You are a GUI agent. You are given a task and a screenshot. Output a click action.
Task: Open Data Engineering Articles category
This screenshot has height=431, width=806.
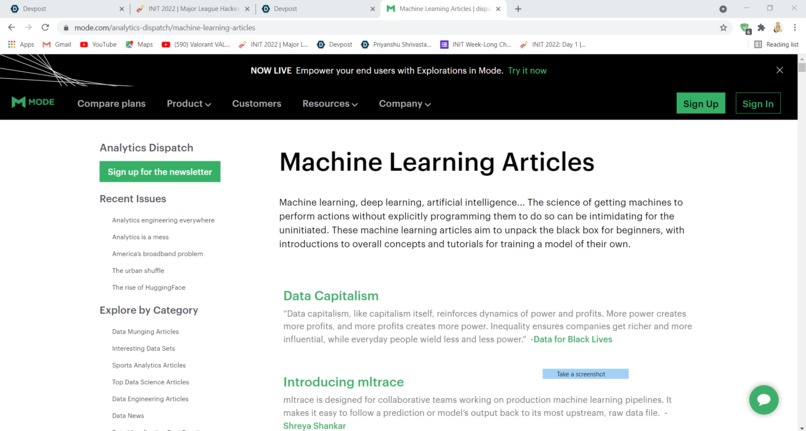click(x=150, y=399)
